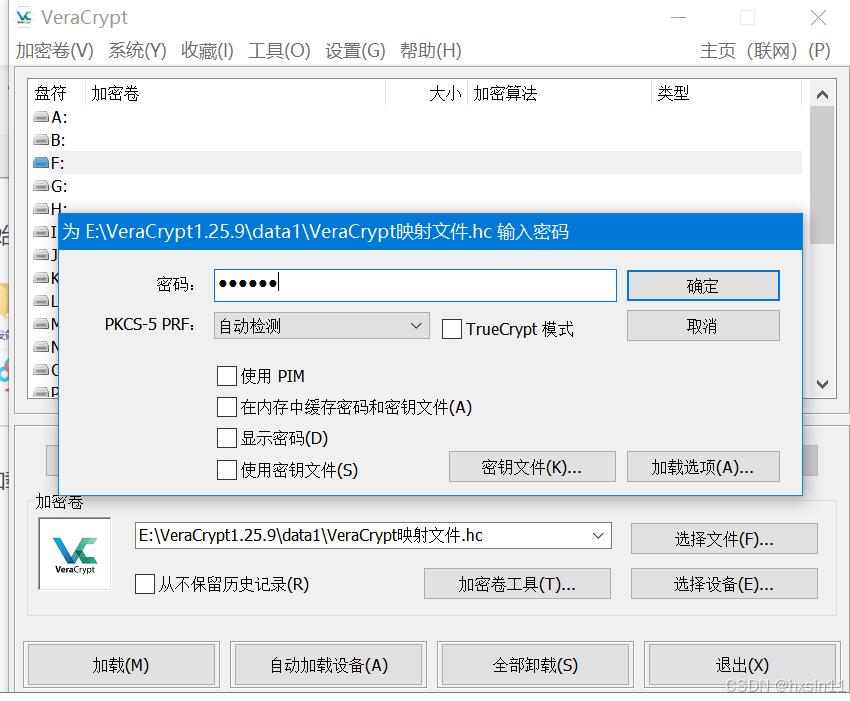The height and width of the screenshot is (701, 850).
Task: Toggle 显示密码(D) checkbox
Action: click(227, 438)
